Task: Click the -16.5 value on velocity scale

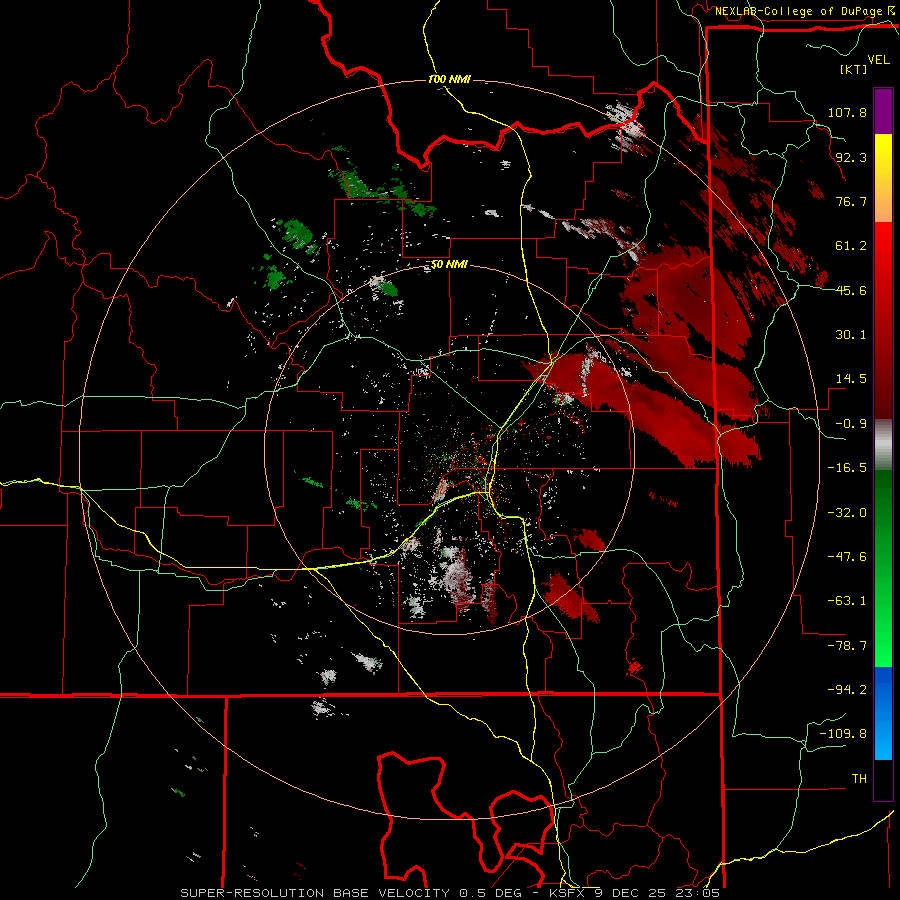Action: (847, 468)
